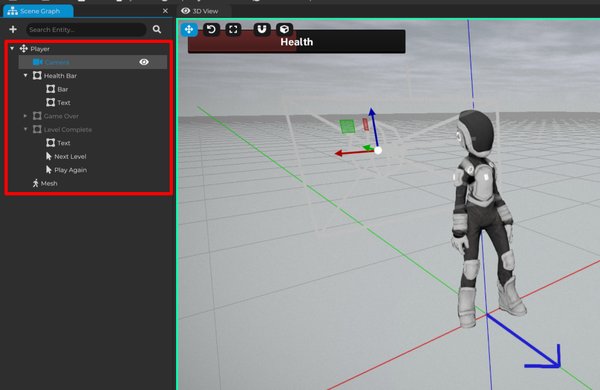Click the Health Bar element icon

(37, 75)
